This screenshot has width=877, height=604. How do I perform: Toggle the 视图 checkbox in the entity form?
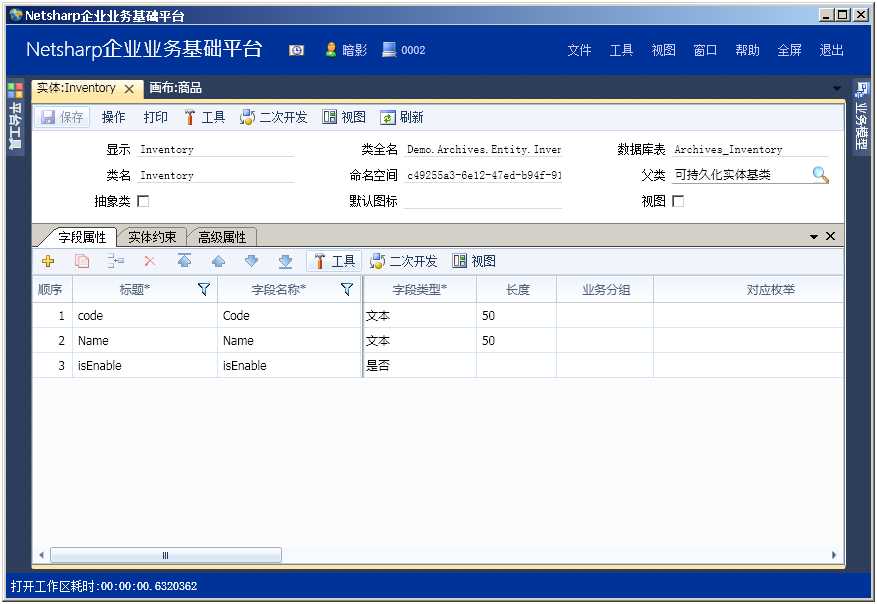click(x=678, y=201)
